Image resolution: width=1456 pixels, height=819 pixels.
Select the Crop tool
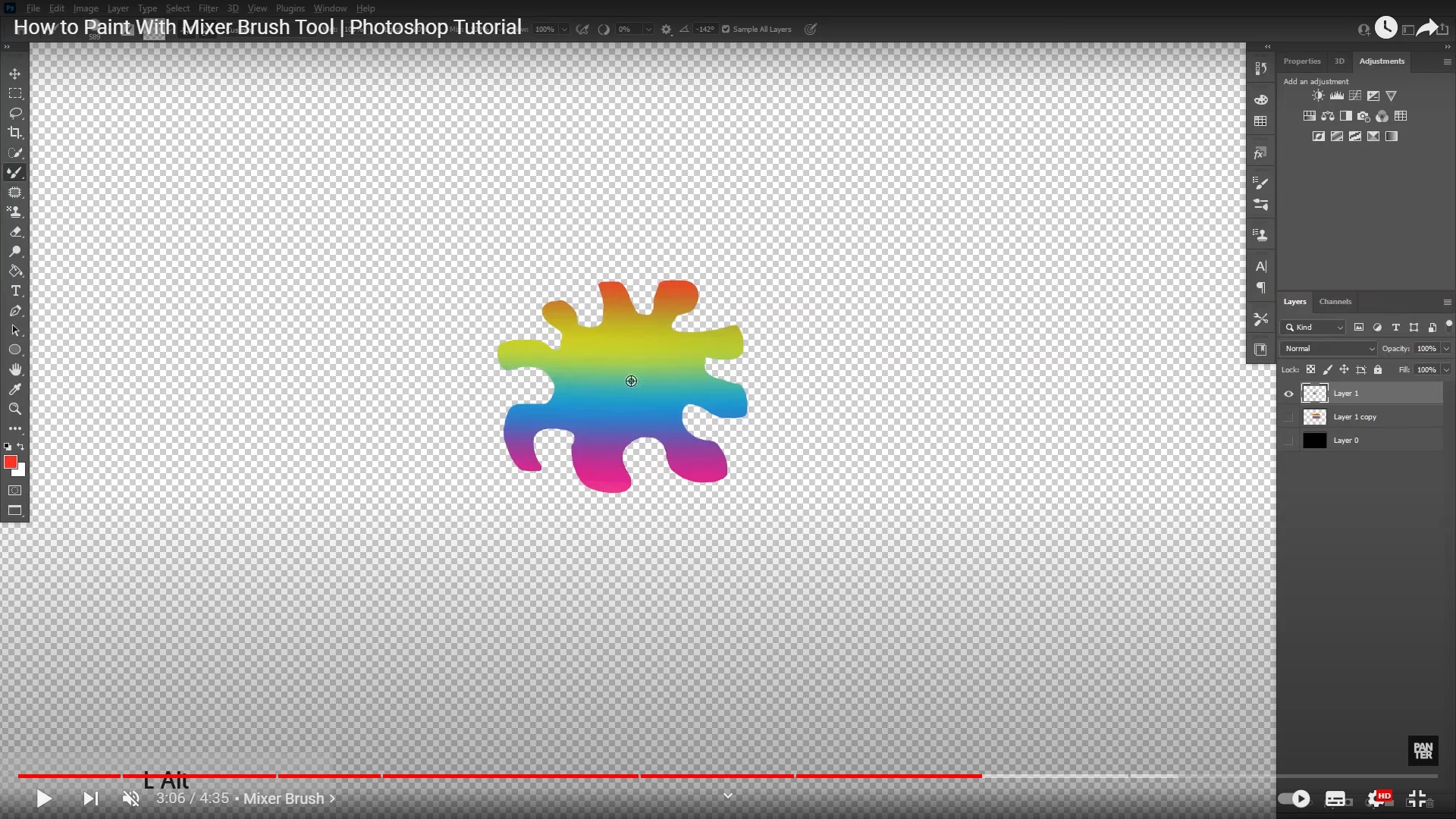[x=14, y=133]
